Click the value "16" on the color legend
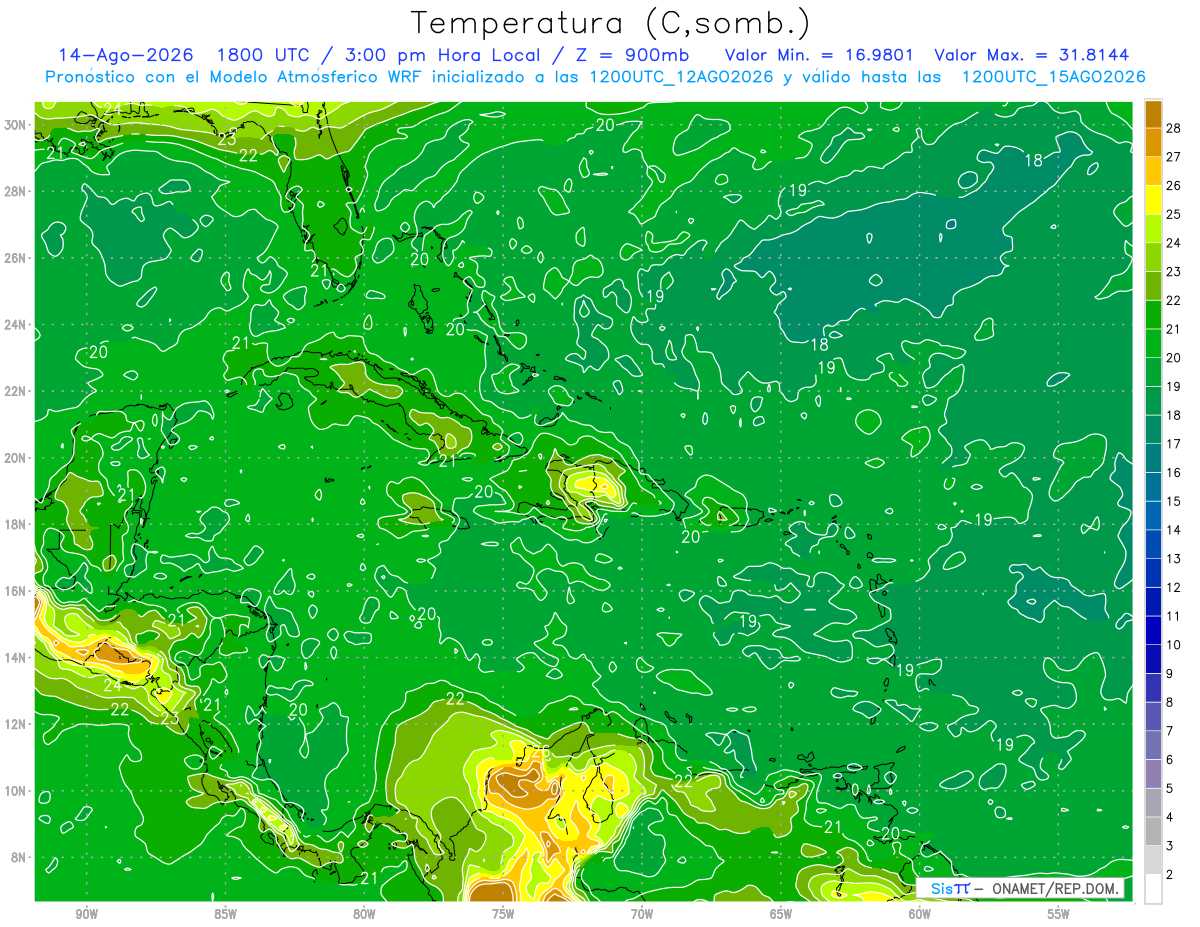Screen dimensions: 1200x927 1173,472
